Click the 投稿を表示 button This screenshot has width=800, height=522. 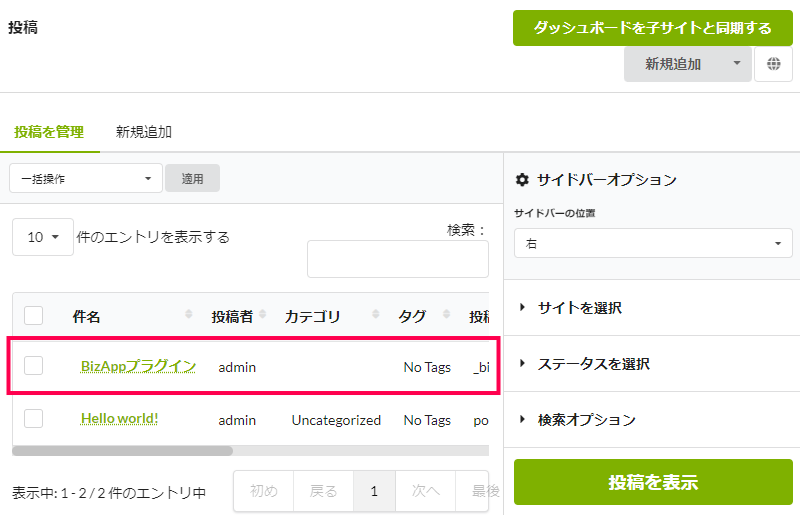(x=653, y=482)
